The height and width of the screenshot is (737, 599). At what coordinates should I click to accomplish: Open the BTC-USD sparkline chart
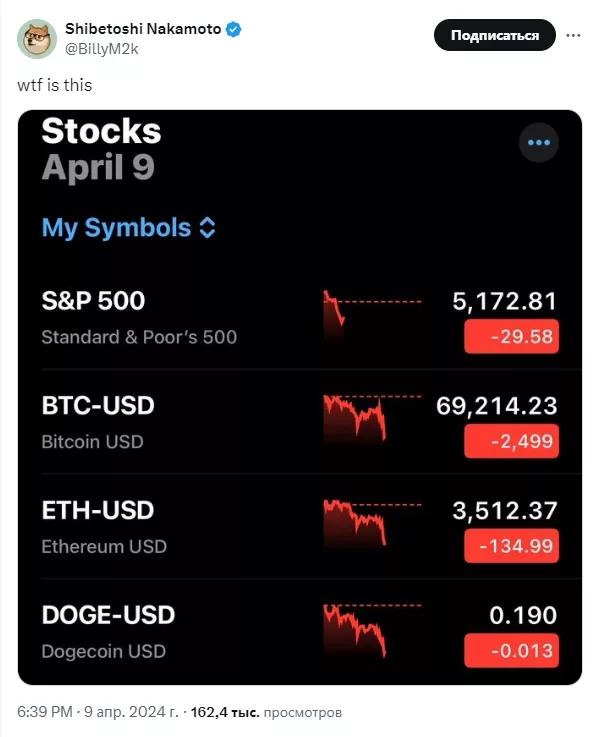pos(372,420)
